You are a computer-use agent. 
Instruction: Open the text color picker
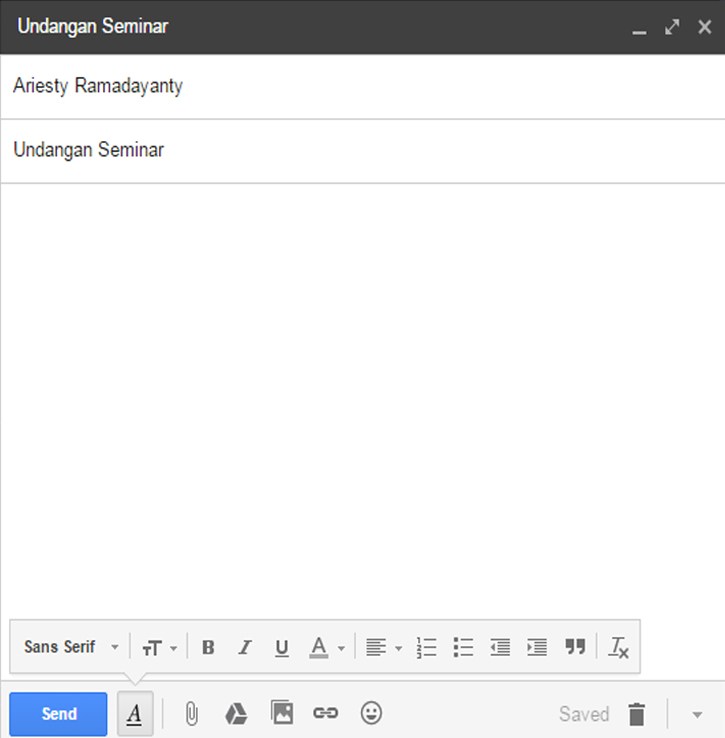coord(327,648)
